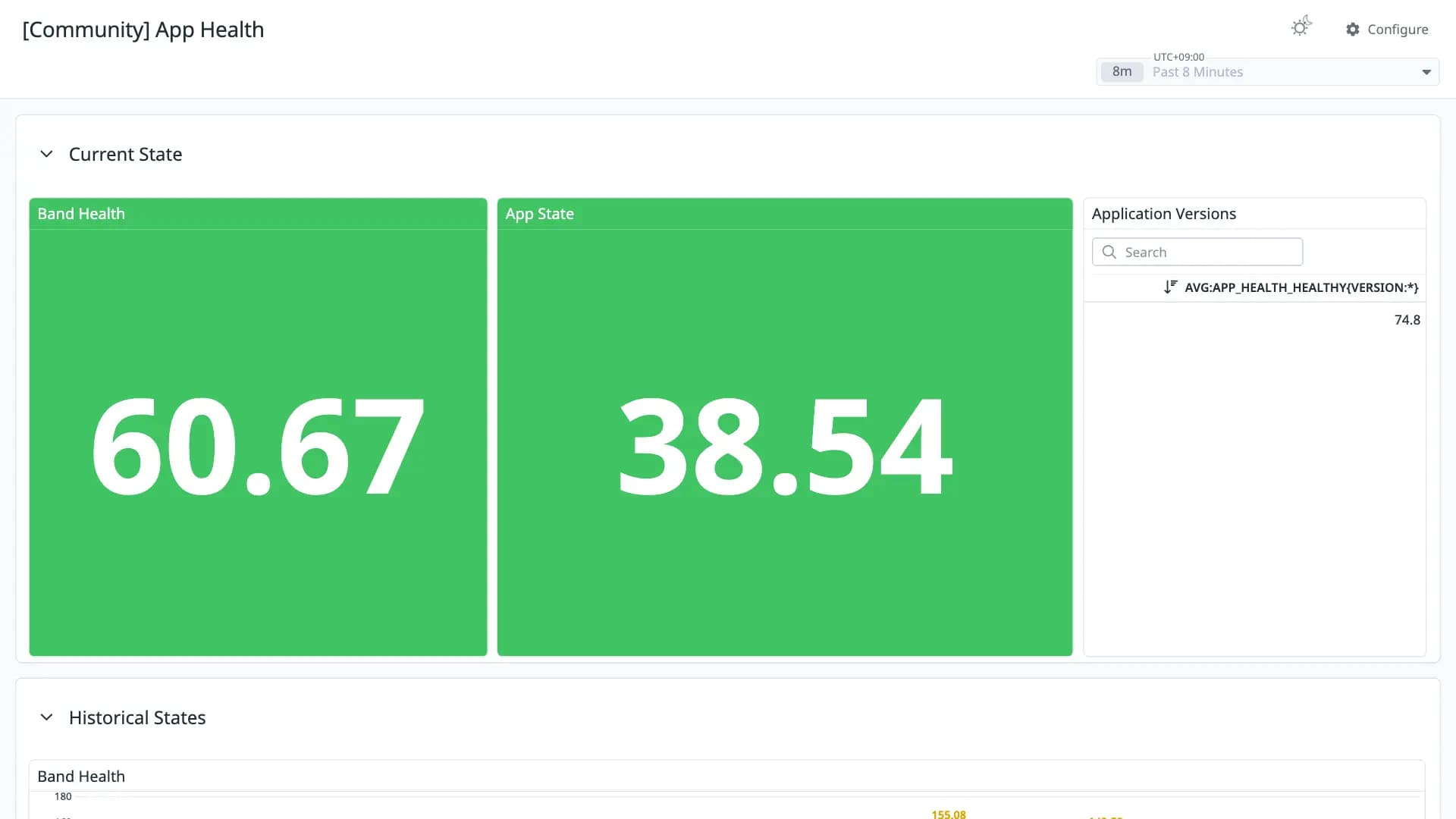
Task: Open the time range dropdown arrow
Action: point(1426,72)
